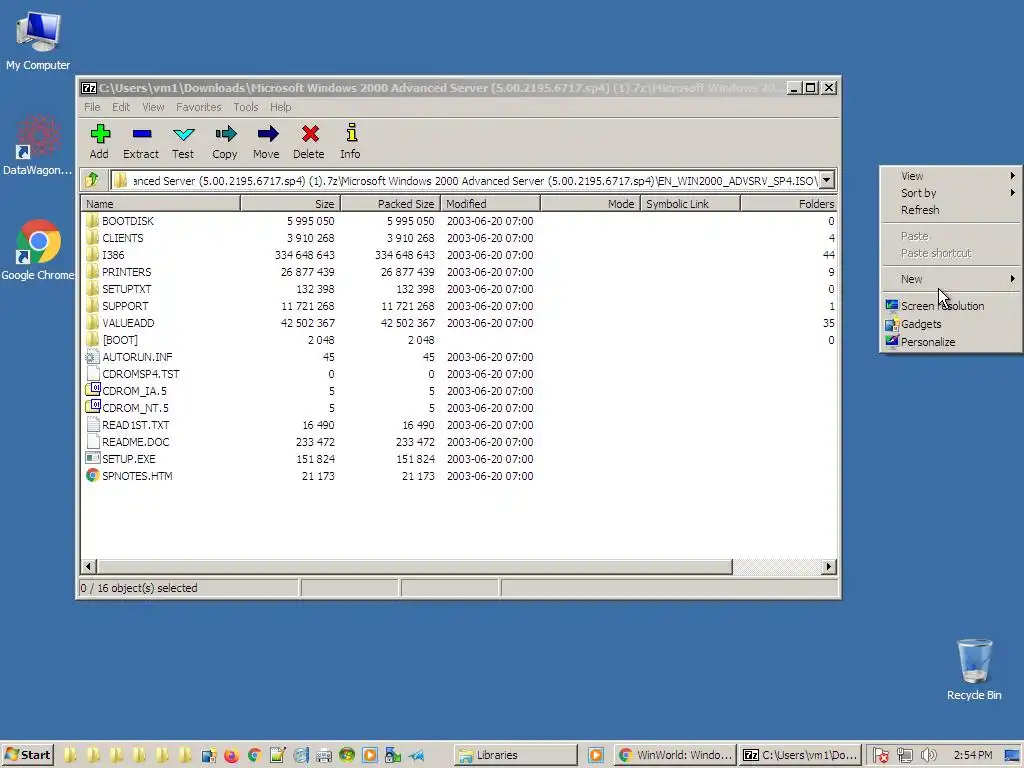Open the notepad icon in quick launch
1024x768 pixels.
(x=277, y=756)
